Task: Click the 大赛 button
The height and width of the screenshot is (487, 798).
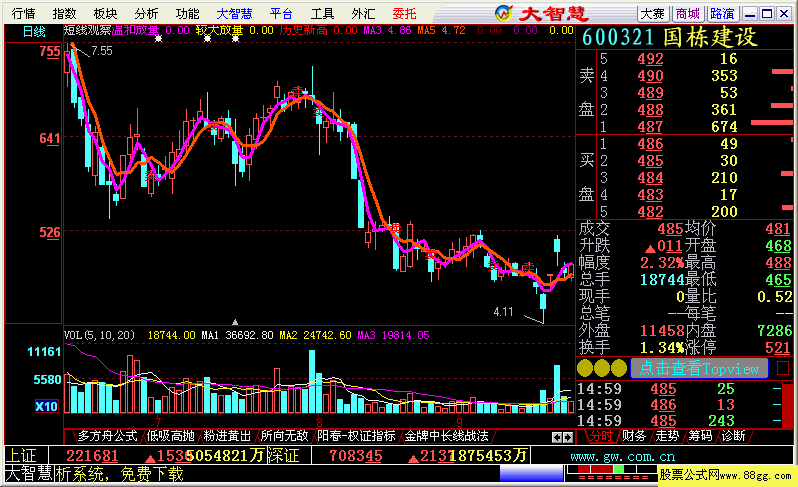Action: [x=653, y=13]
